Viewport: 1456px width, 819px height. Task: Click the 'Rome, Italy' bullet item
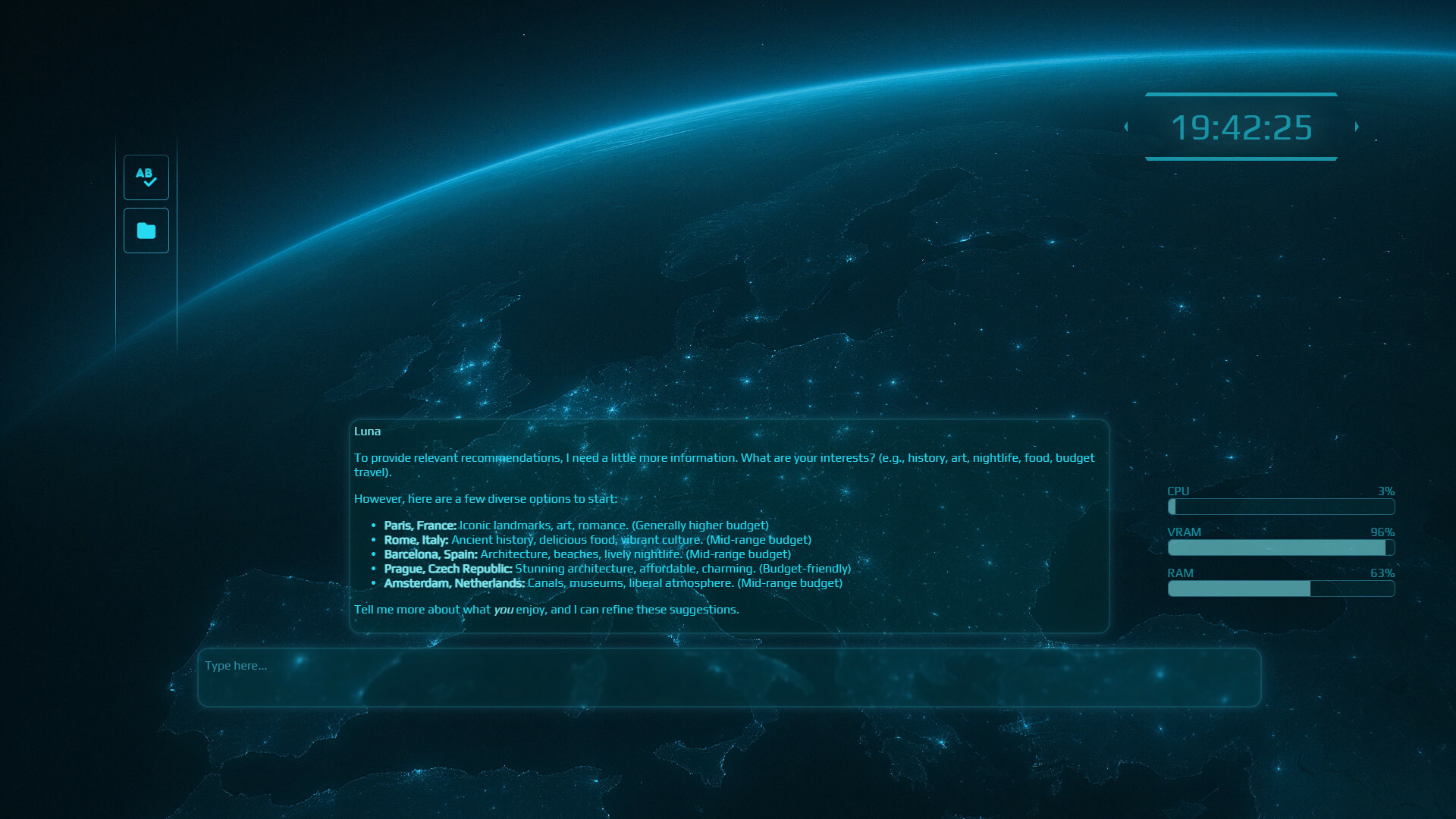[x=597, y=540]
